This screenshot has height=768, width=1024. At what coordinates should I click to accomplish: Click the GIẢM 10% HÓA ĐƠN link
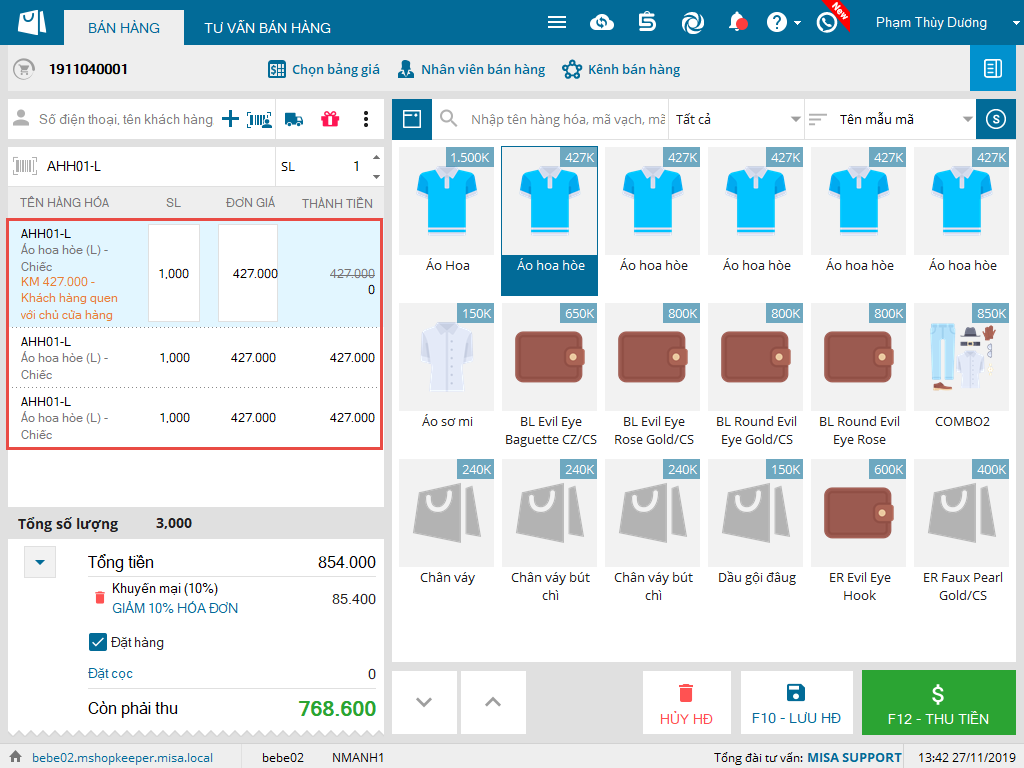(x=175, y=608)
